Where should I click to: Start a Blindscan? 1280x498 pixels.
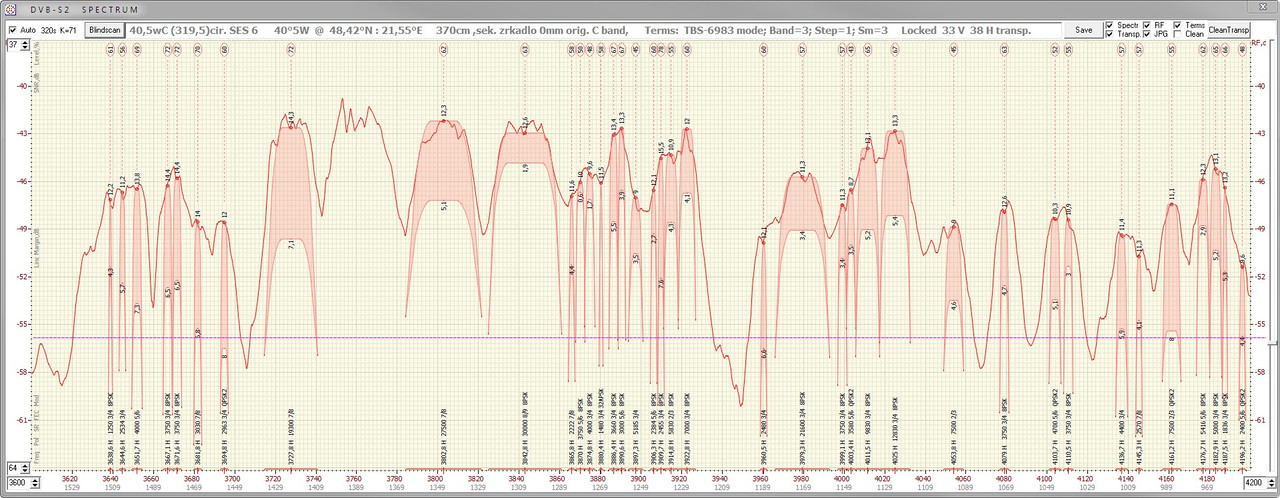(x=105, y=30)
